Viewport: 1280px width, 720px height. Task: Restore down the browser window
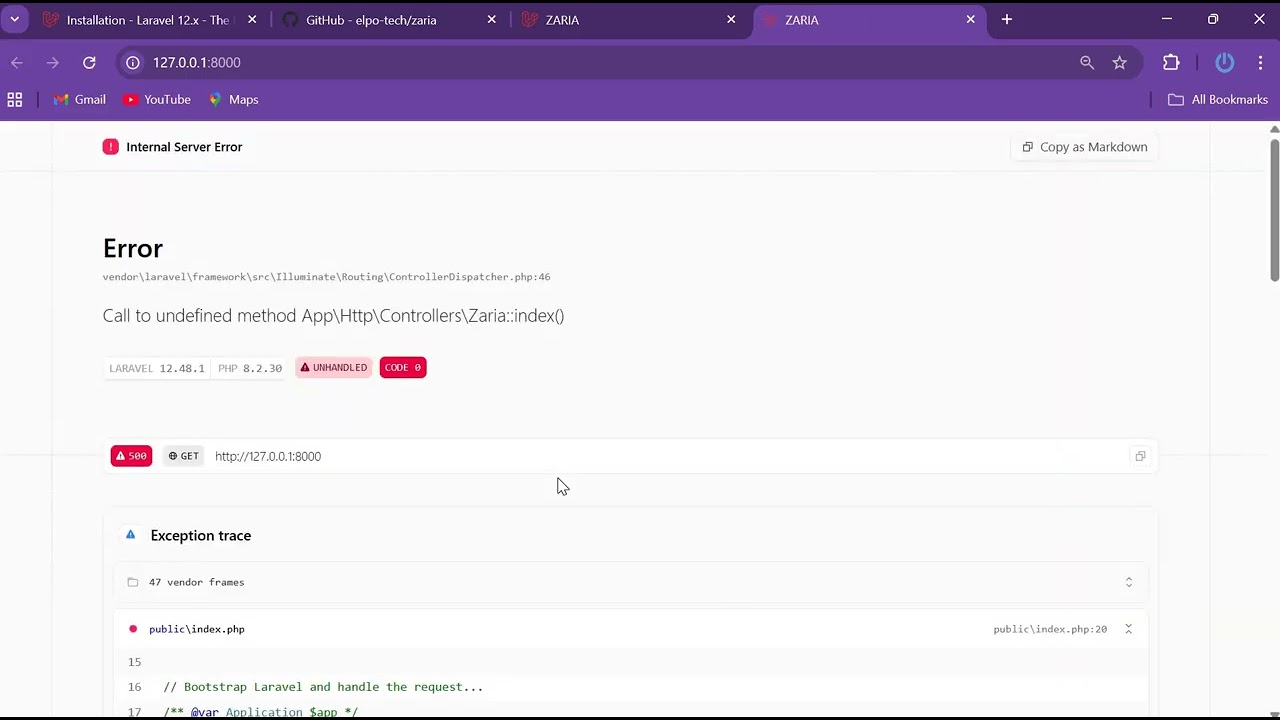(1213, 19)
